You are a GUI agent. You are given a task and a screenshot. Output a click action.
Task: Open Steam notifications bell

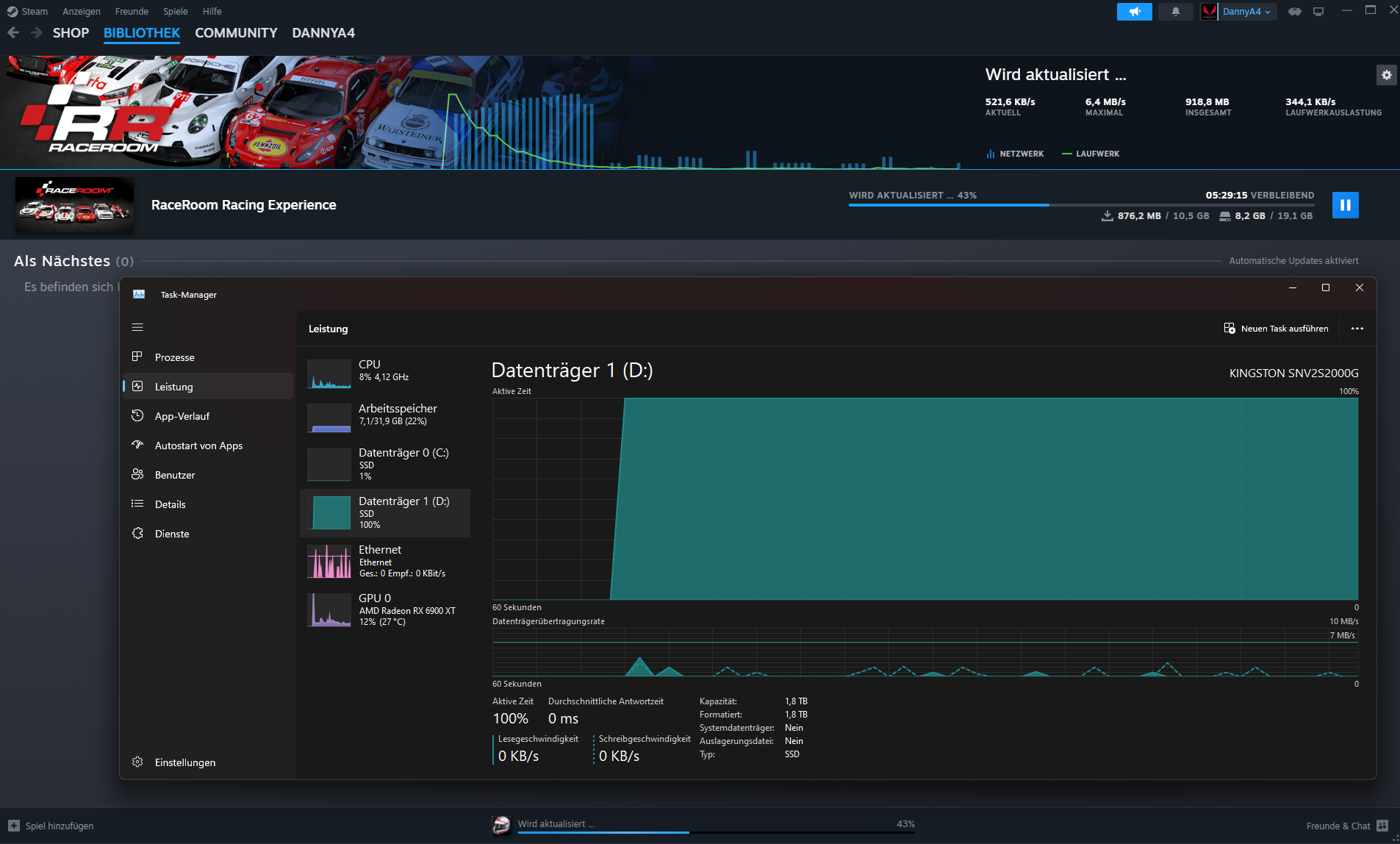(x=1175, y=12)
